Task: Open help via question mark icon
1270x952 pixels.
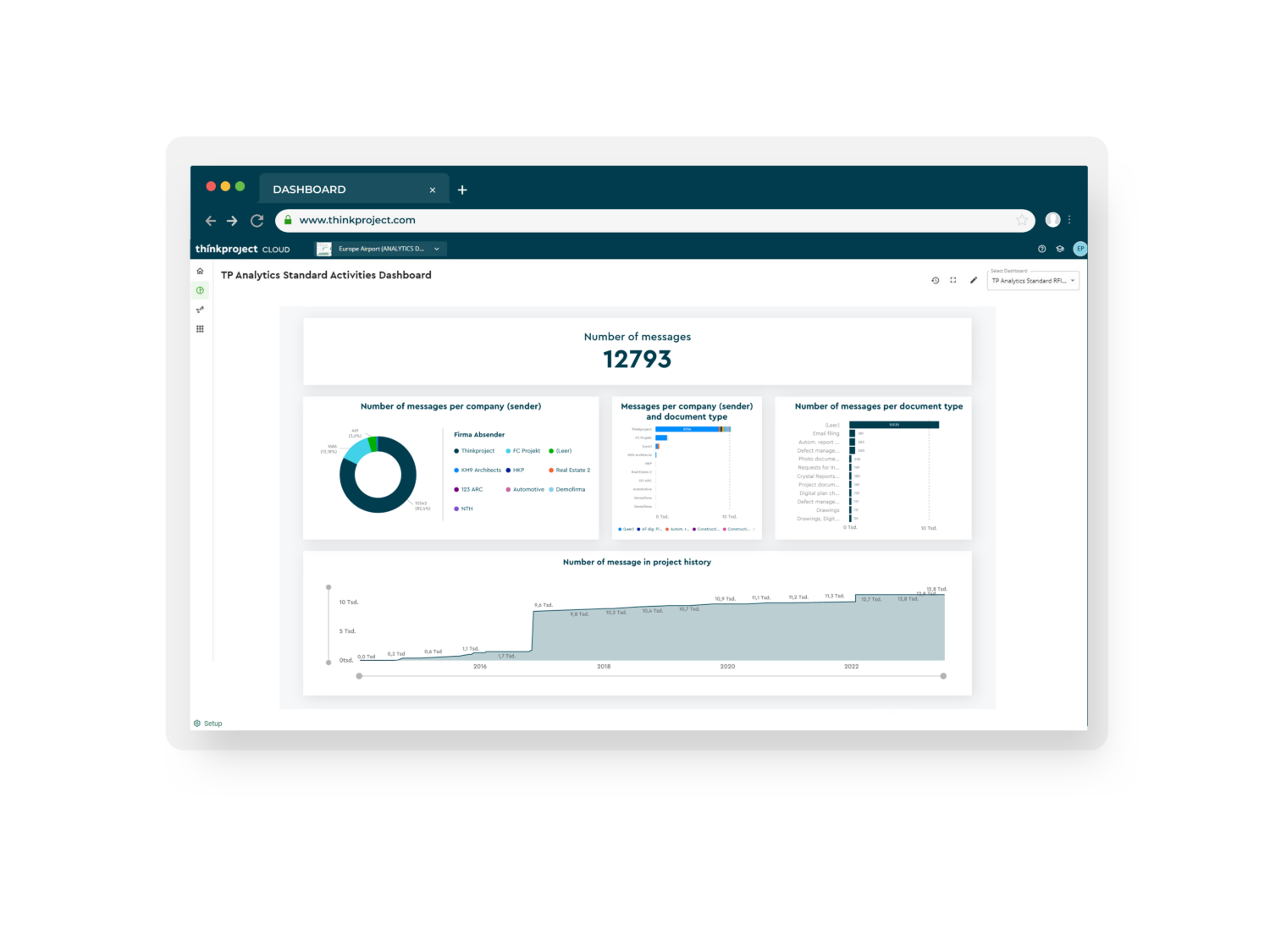Action: pyautogui.click(x=1041, y=249)
